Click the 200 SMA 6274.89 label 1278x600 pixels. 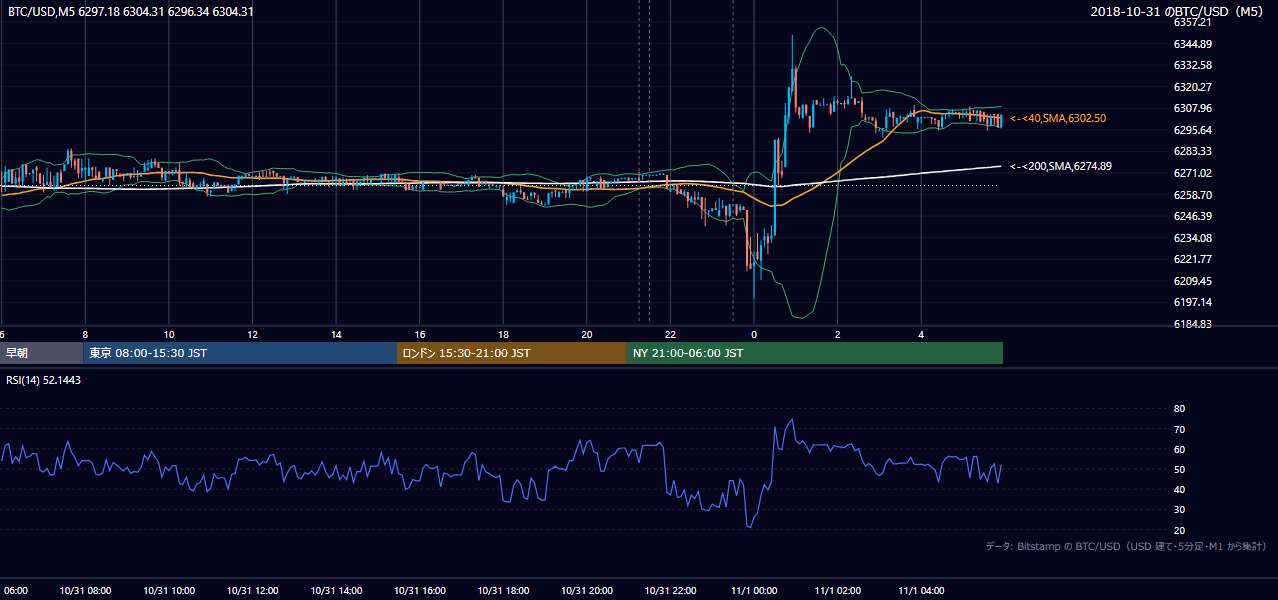1061,166
